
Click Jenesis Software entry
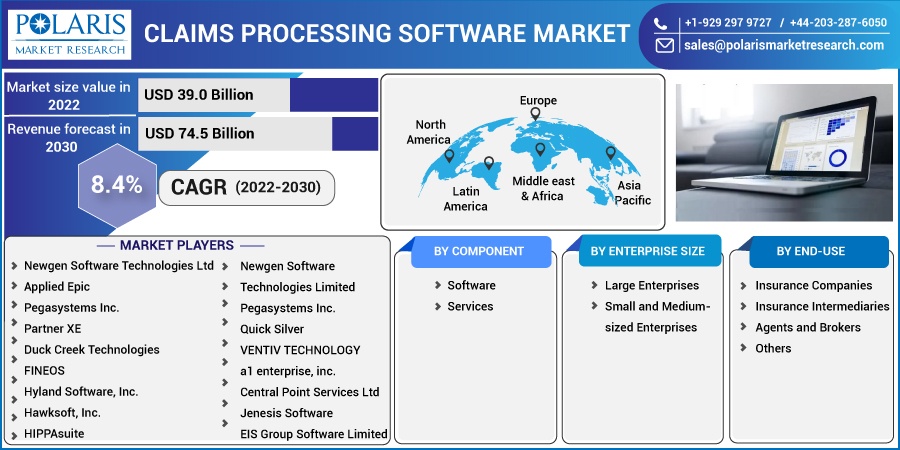[x=286, y=413]
